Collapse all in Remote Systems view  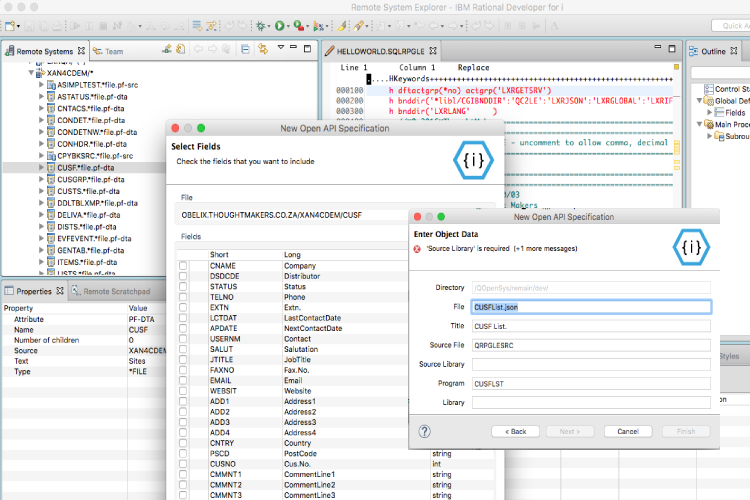[245, 49]
